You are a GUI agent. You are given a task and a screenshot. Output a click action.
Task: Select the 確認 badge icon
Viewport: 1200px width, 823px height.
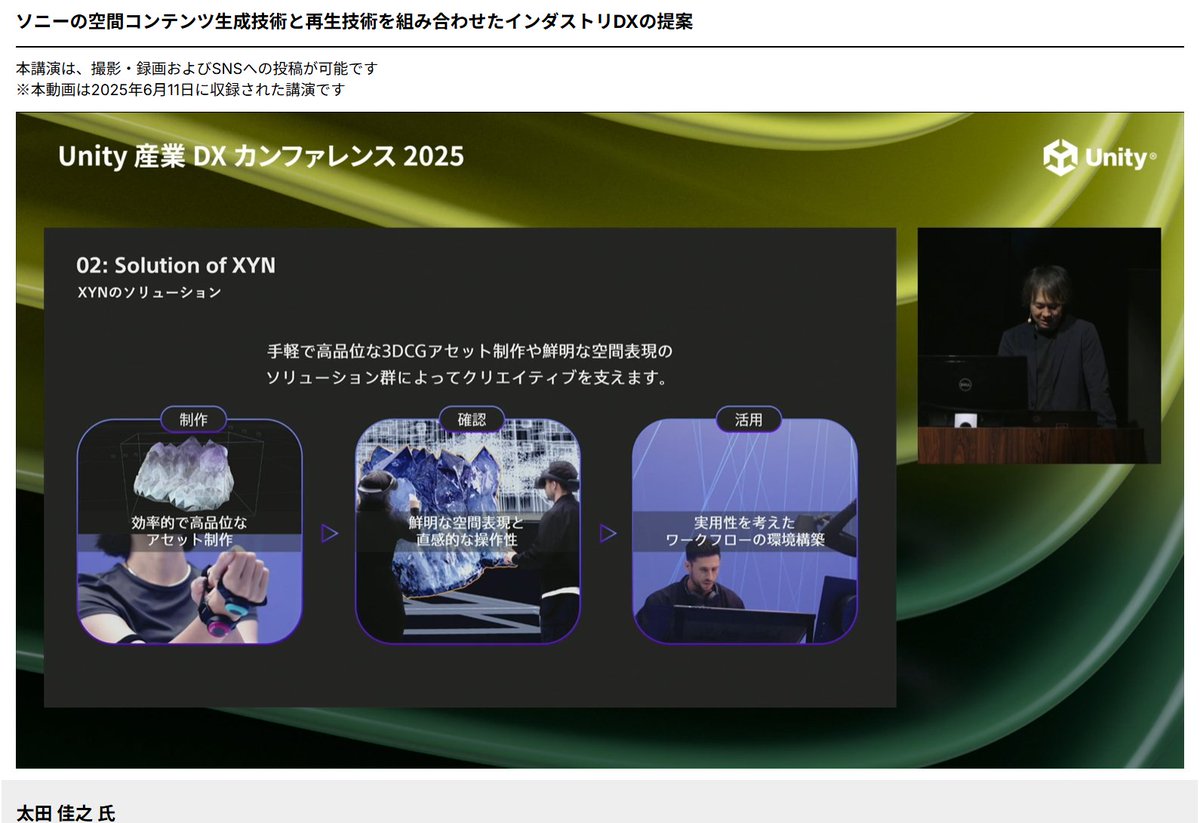(x=473, y=419)
